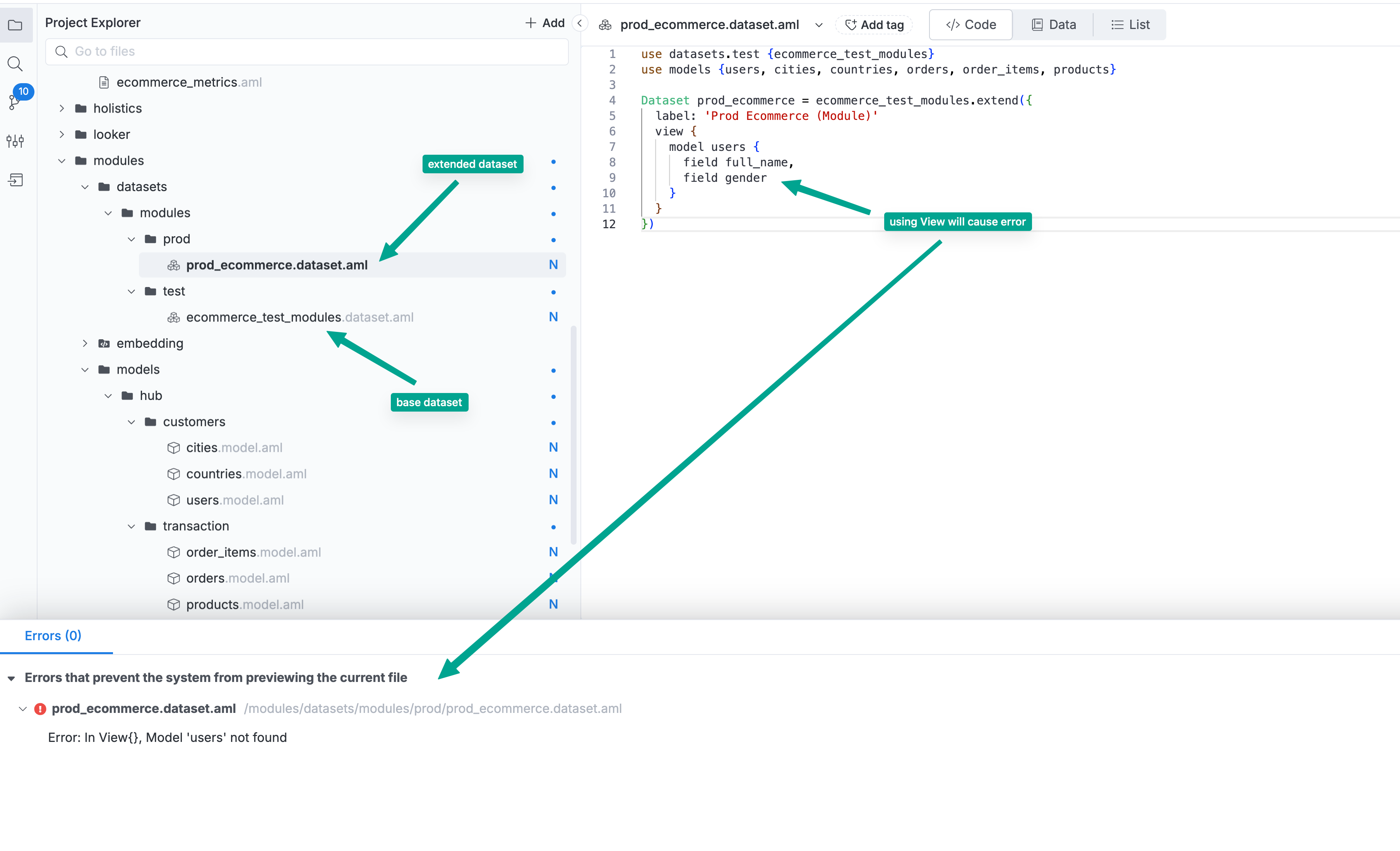The image size is (1400, 851).
Task: Open the settings sliders sidebar icon
Action: (x=15, y=141)
